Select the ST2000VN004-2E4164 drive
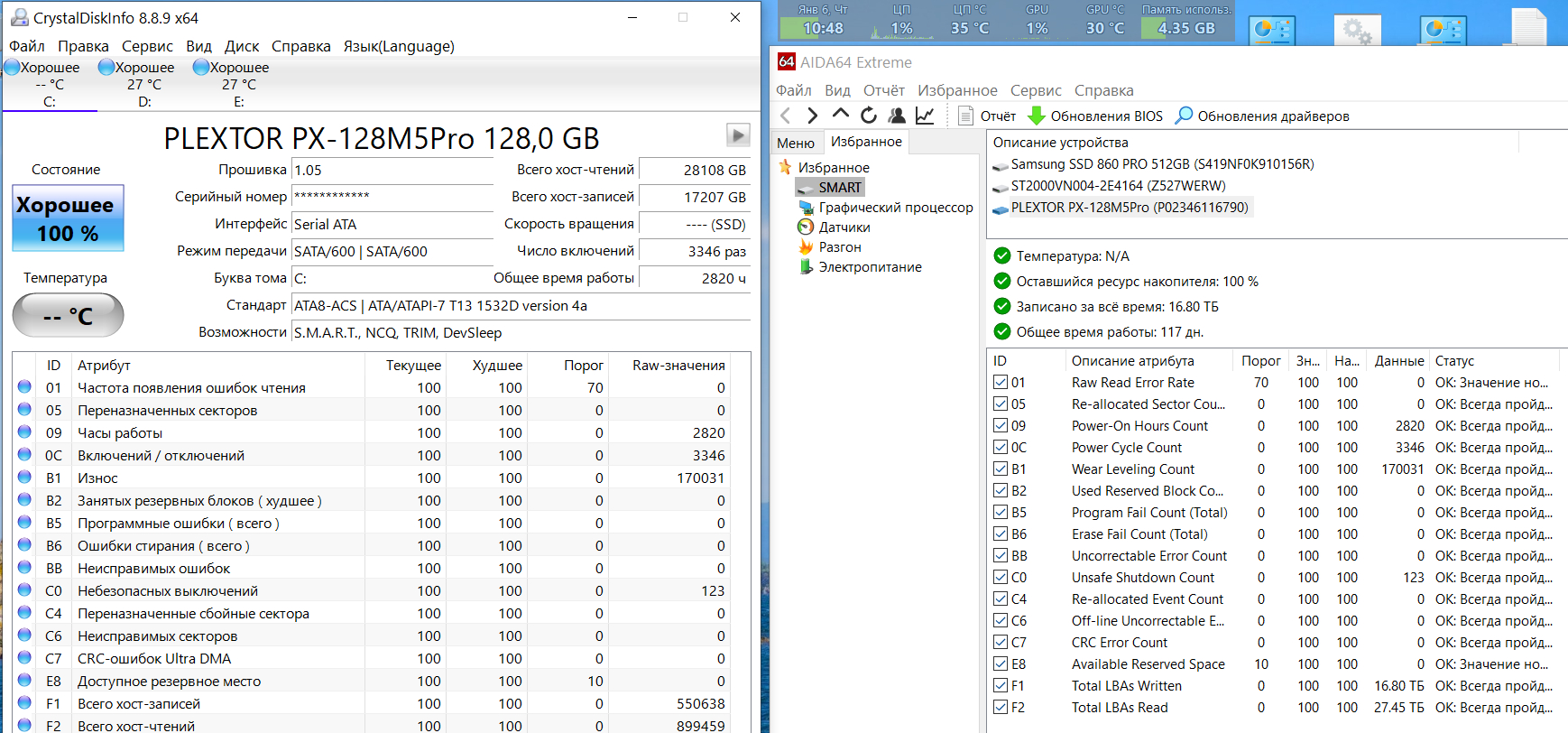 pos(1109,186)
